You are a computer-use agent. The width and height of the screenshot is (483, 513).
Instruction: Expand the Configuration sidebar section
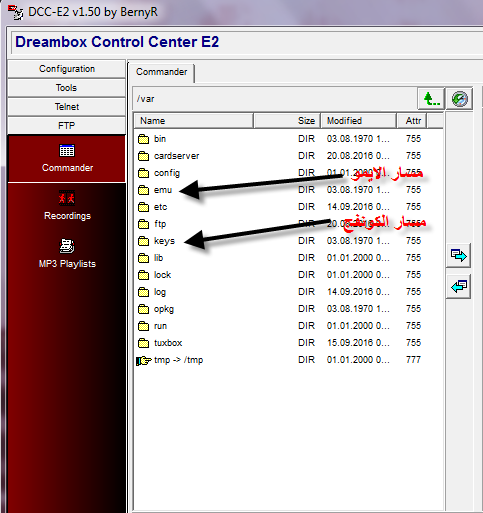coord(67,69)
